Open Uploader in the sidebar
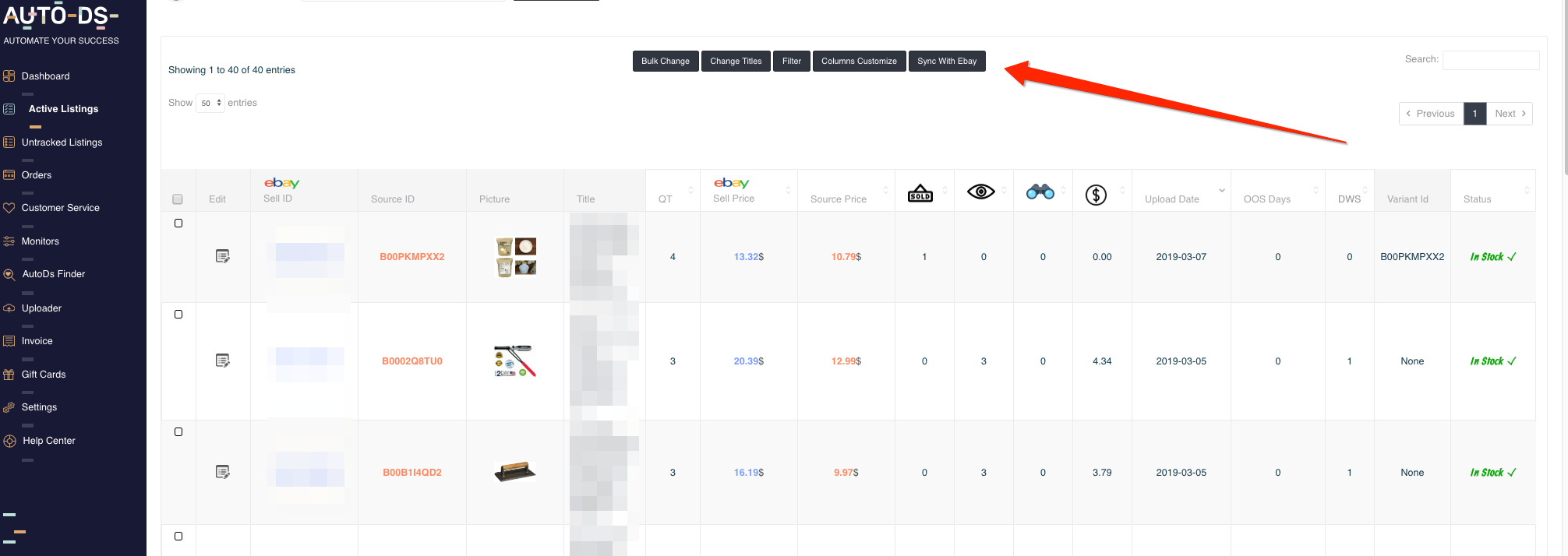1568x556 pixels. [41, 308]
